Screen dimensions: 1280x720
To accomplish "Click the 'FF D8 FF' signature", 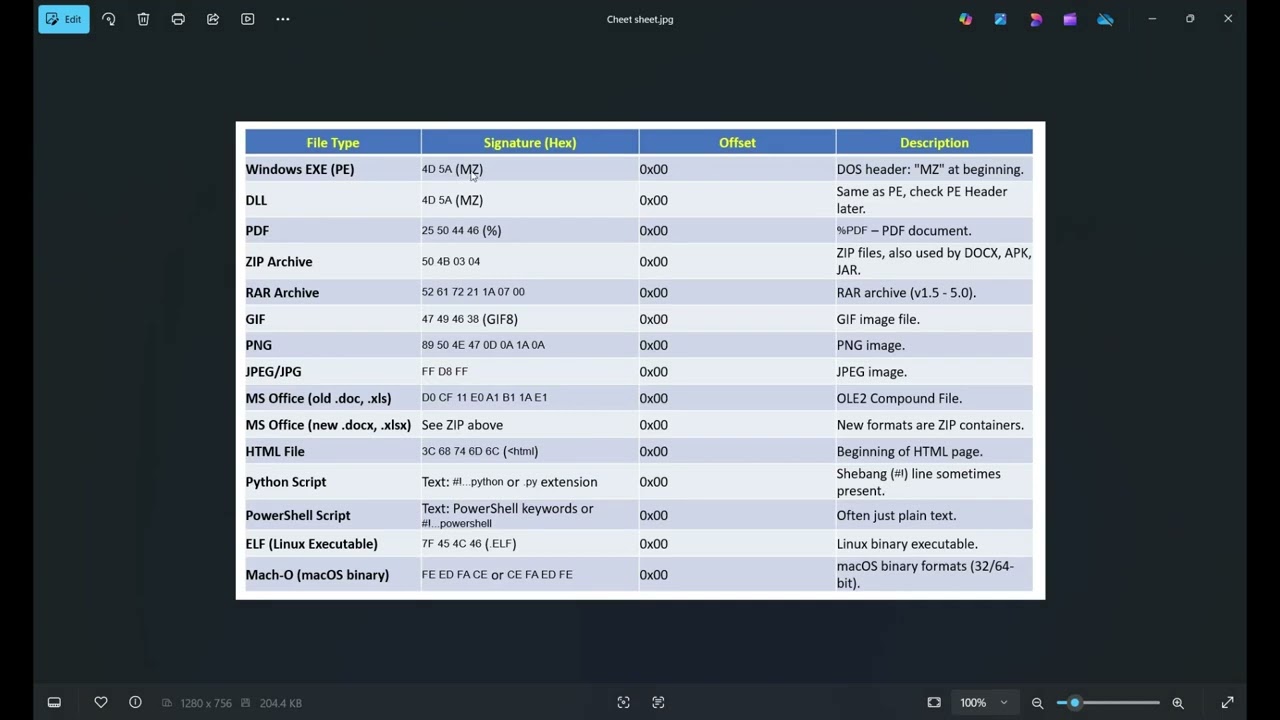I will pos(445,371).
